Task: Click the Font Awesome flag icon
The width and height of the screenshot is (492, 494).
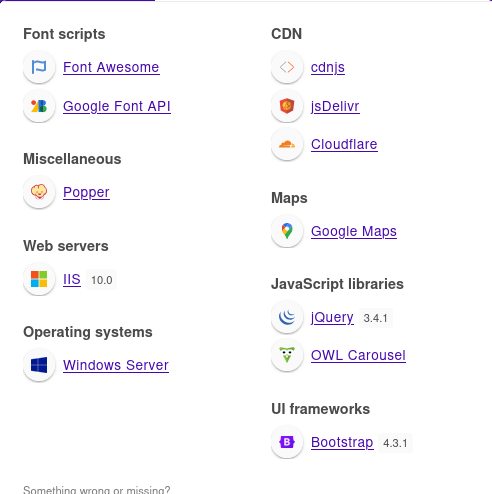Action: (39, 67)
